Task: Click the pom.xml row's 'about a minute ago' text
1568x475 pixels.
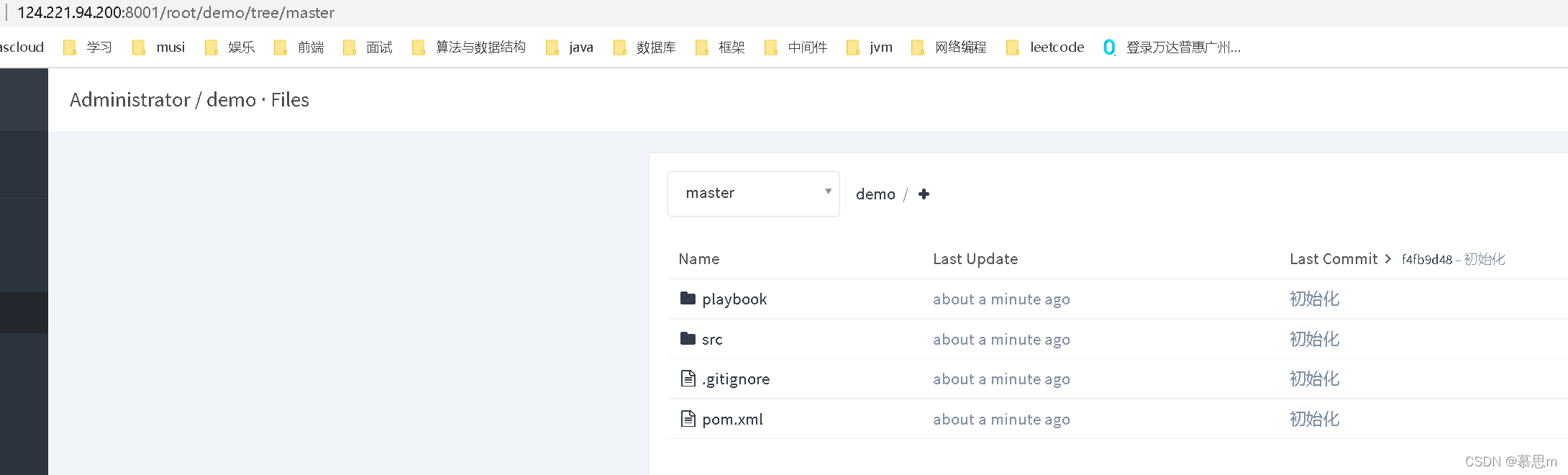Action: pyautogui.click(x=1001, y=420)
